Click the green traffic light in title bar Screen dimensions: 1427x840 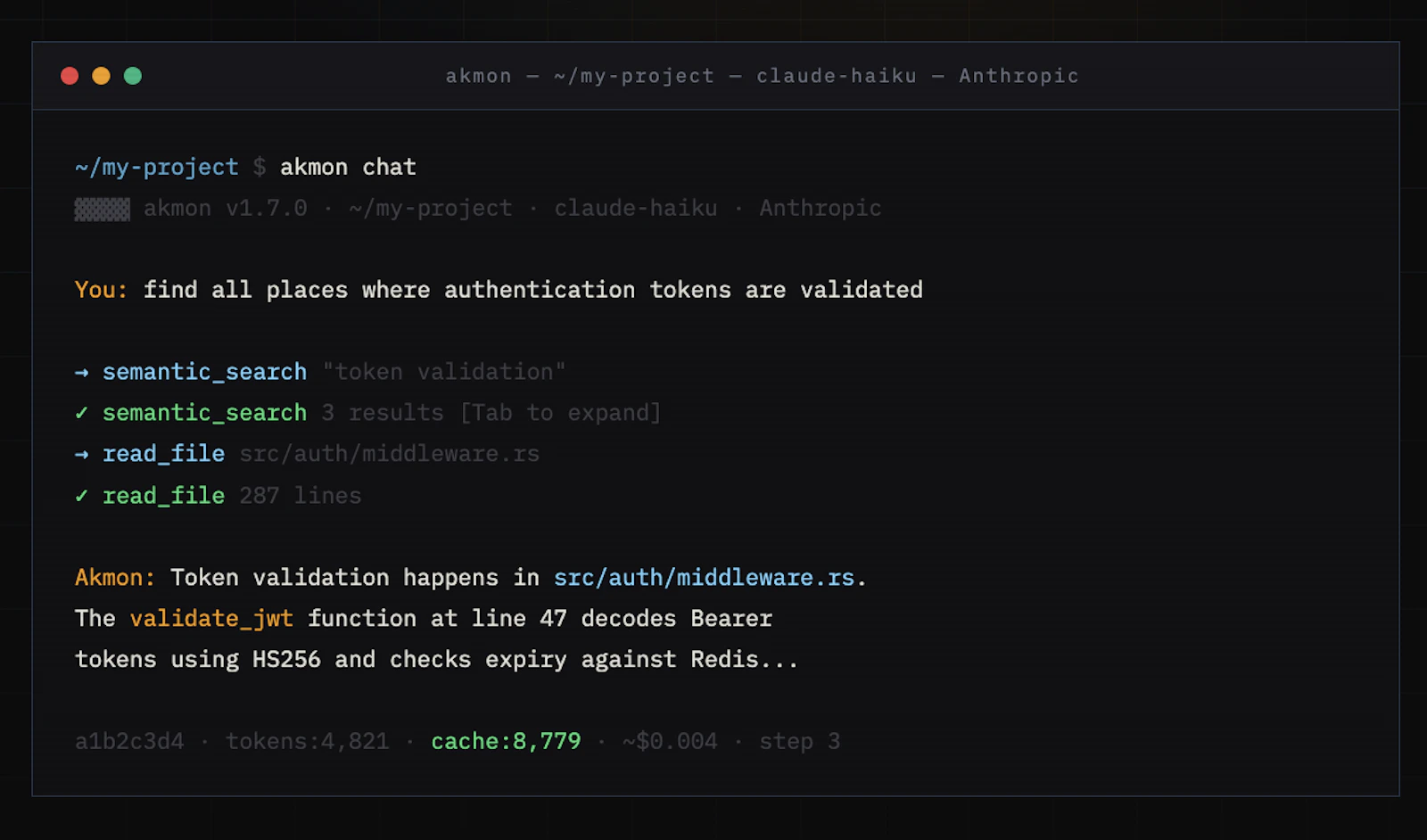(134, 76)
